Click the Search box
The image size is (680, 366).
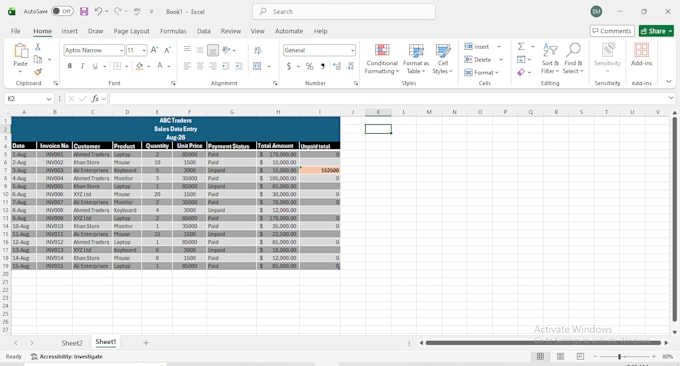click(344, 12)
